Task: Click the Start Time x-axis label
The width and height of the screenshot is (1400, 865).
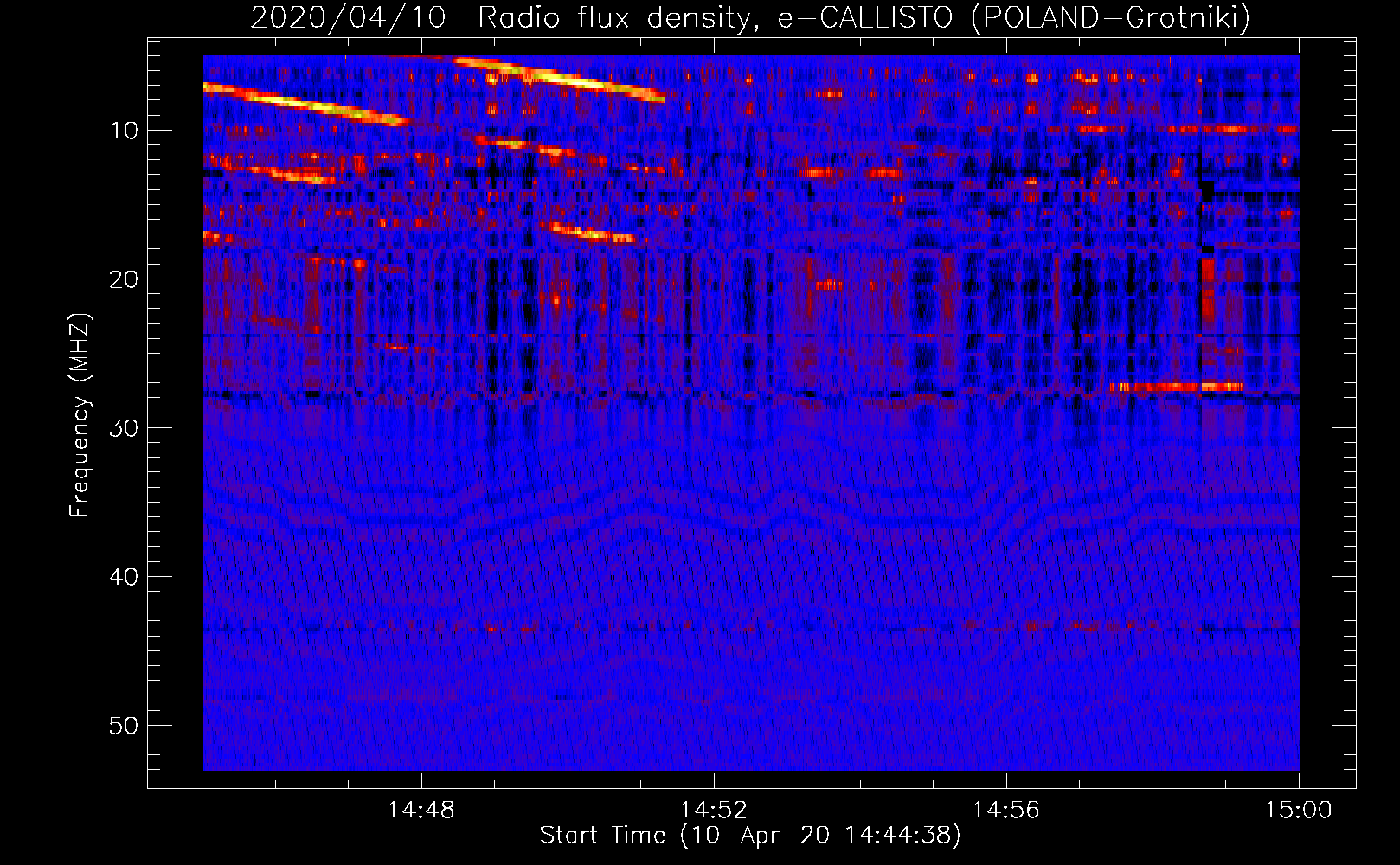Action: pyautogui.click(x=750, y=836)
